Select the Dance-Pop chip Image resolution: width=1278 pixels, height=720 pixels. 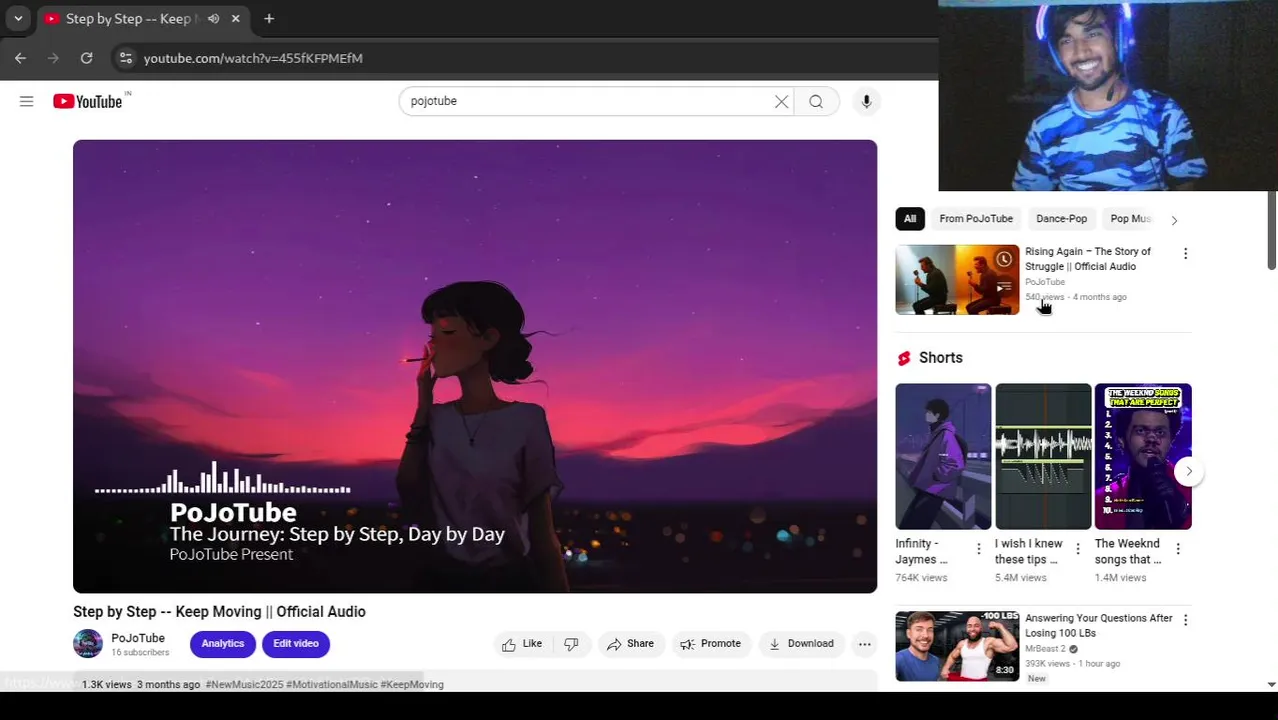1061,219
